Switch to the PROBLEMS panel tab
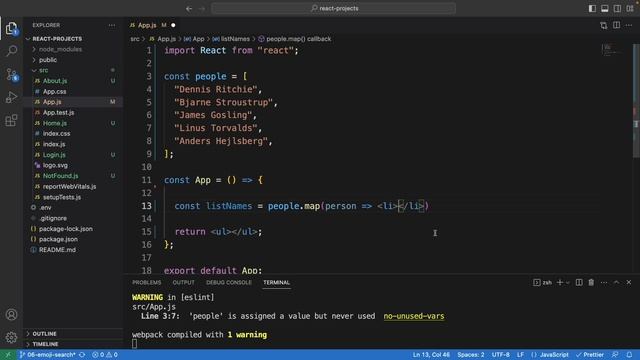The width and height of the screenshot is (640, 360). [x=147, y=282]
